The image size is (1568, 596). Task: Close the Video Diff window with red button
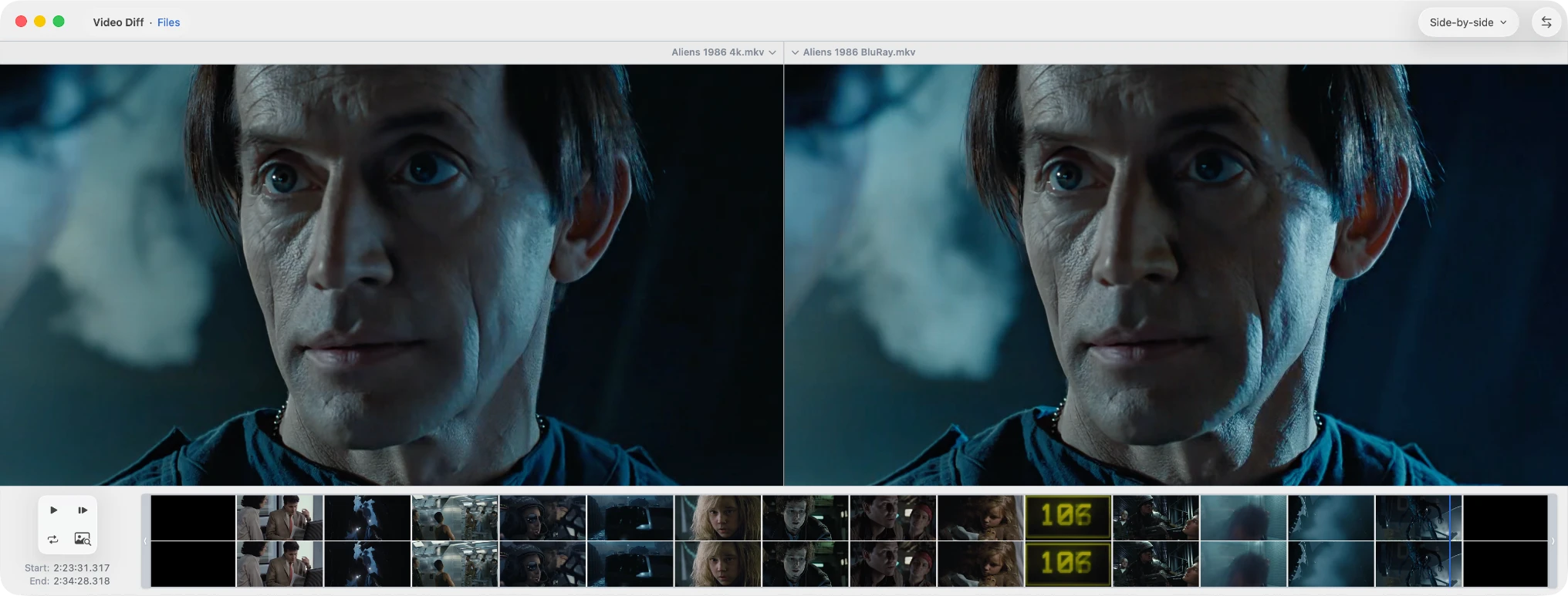pos(21,22)
